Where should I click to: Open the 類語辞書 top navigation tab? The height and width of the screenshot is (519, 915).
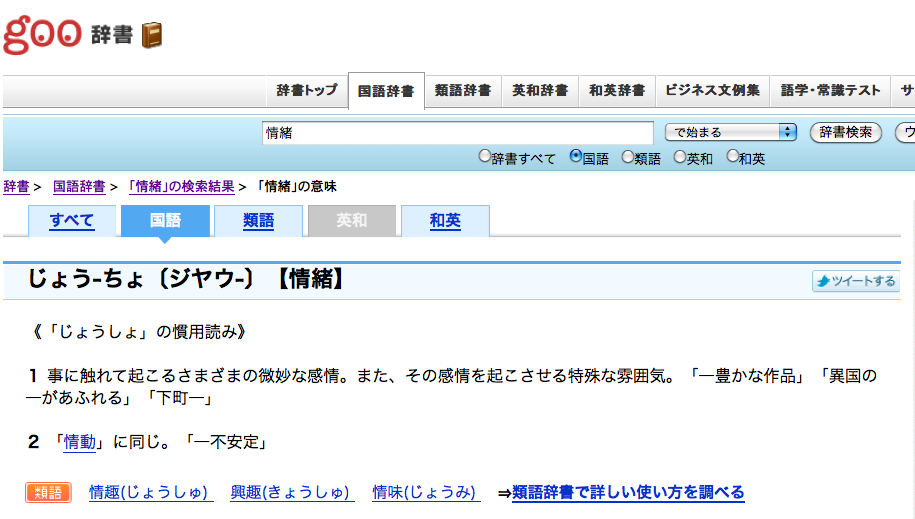coord(462,90)
